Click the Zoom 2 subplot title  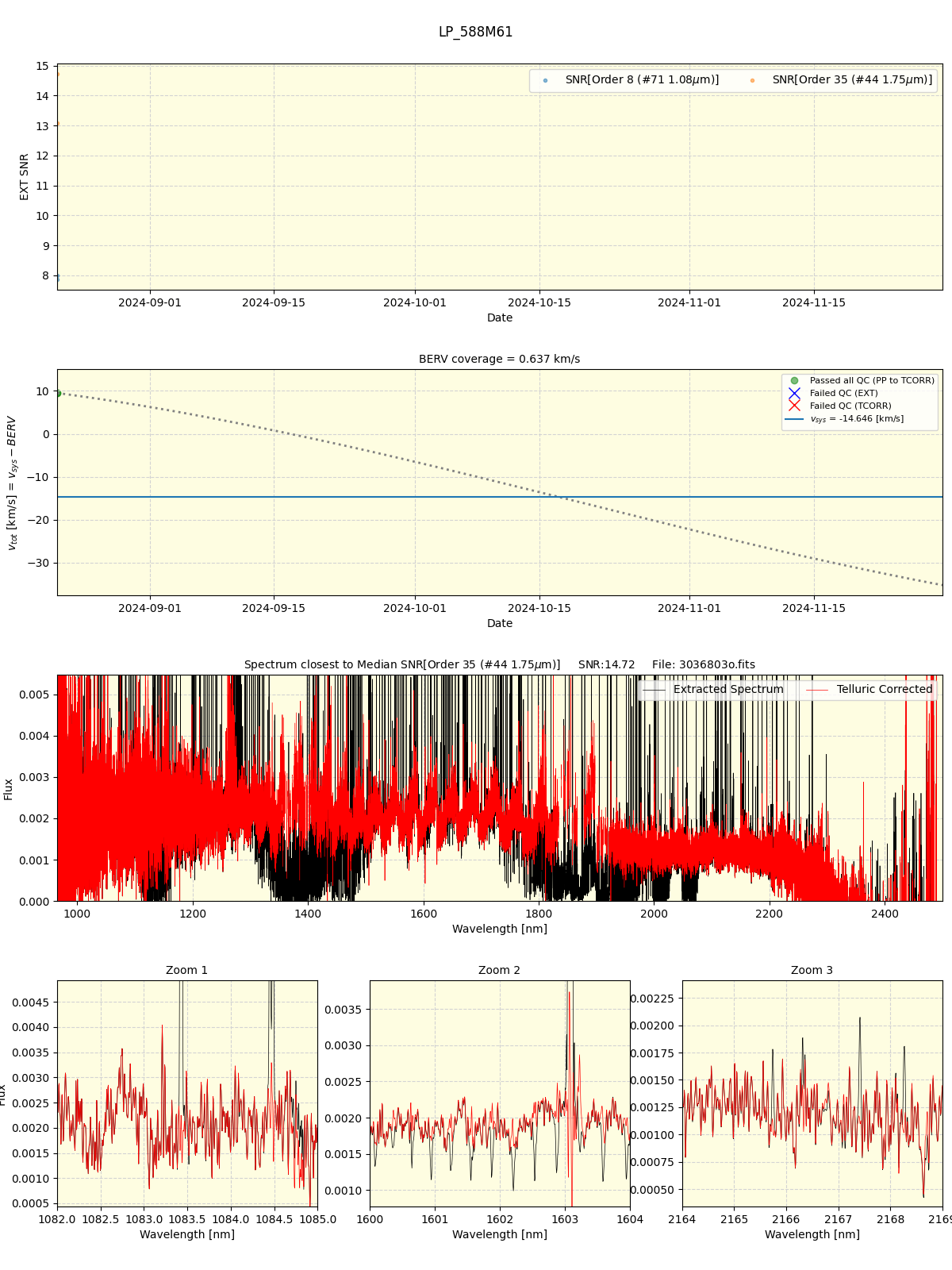pyautogui.click(x=499, y=970)
